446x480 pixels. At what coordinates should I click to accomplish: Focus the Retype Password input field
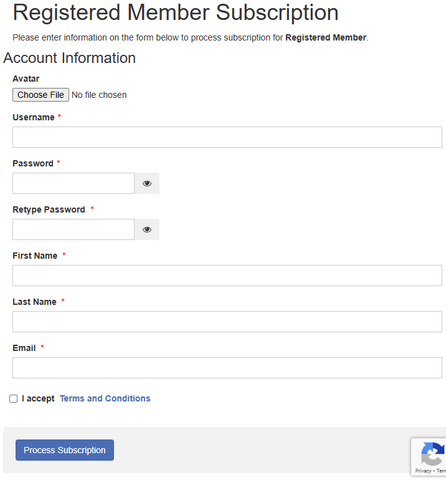click(x=73, y=230)
